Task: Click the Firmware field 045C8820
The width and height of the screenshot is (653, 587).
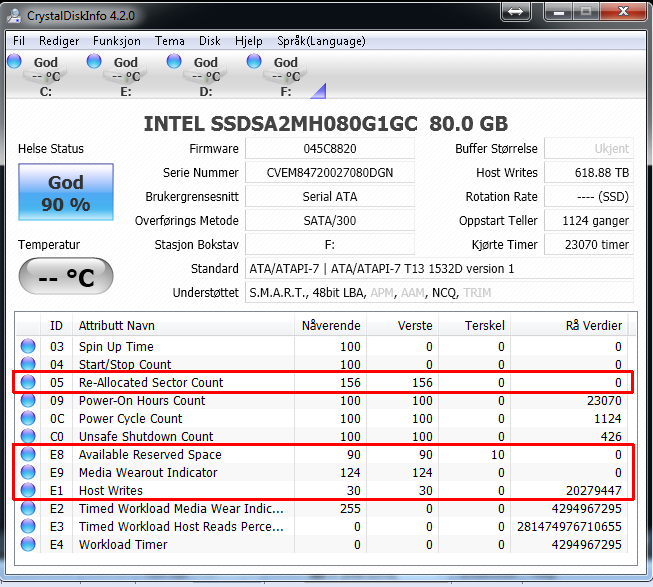Action: click(330, 149)
